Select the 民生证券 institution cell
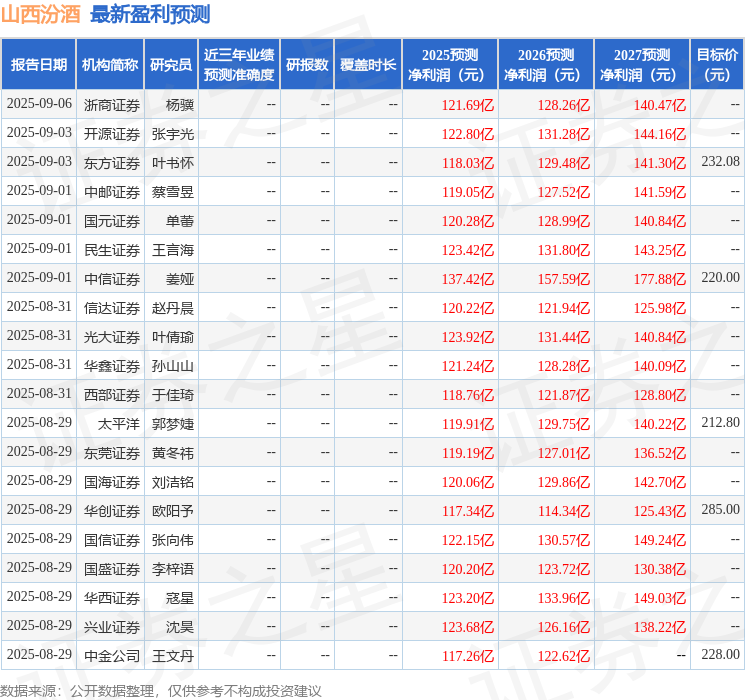 [112, 250]
